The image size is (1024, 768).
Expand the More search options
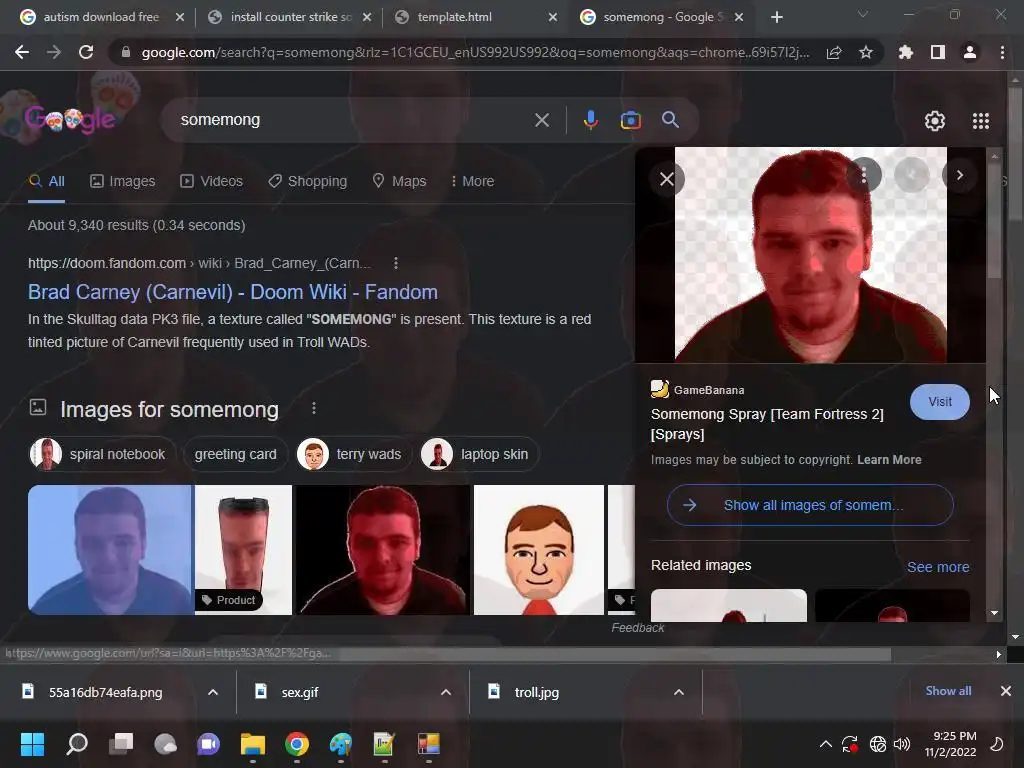[472, 182]
